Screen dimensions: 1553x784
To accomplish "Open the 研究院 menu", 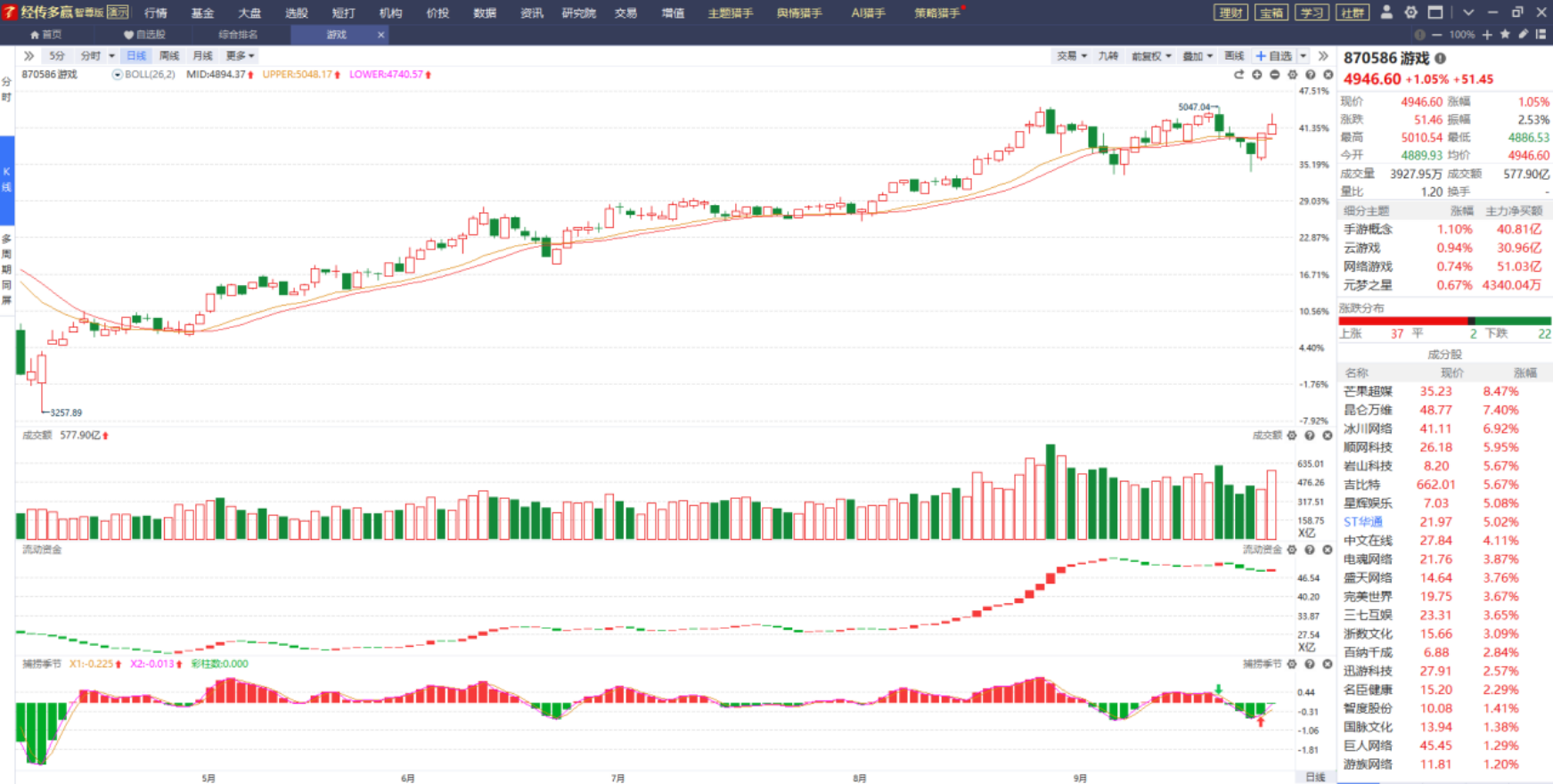I will coord(579,12).
